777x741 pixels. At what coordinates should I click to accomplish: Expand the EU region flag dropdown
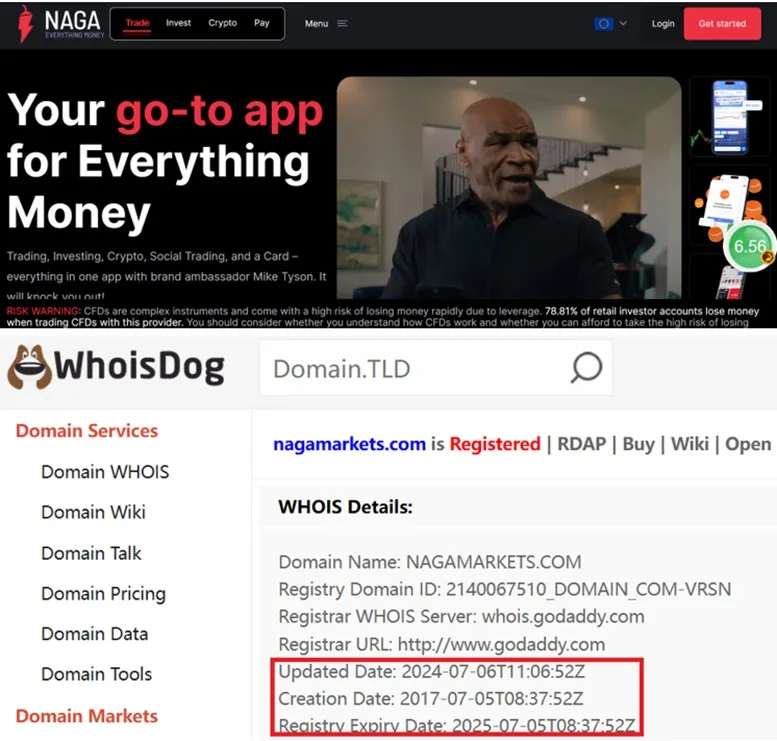point(610,23)
